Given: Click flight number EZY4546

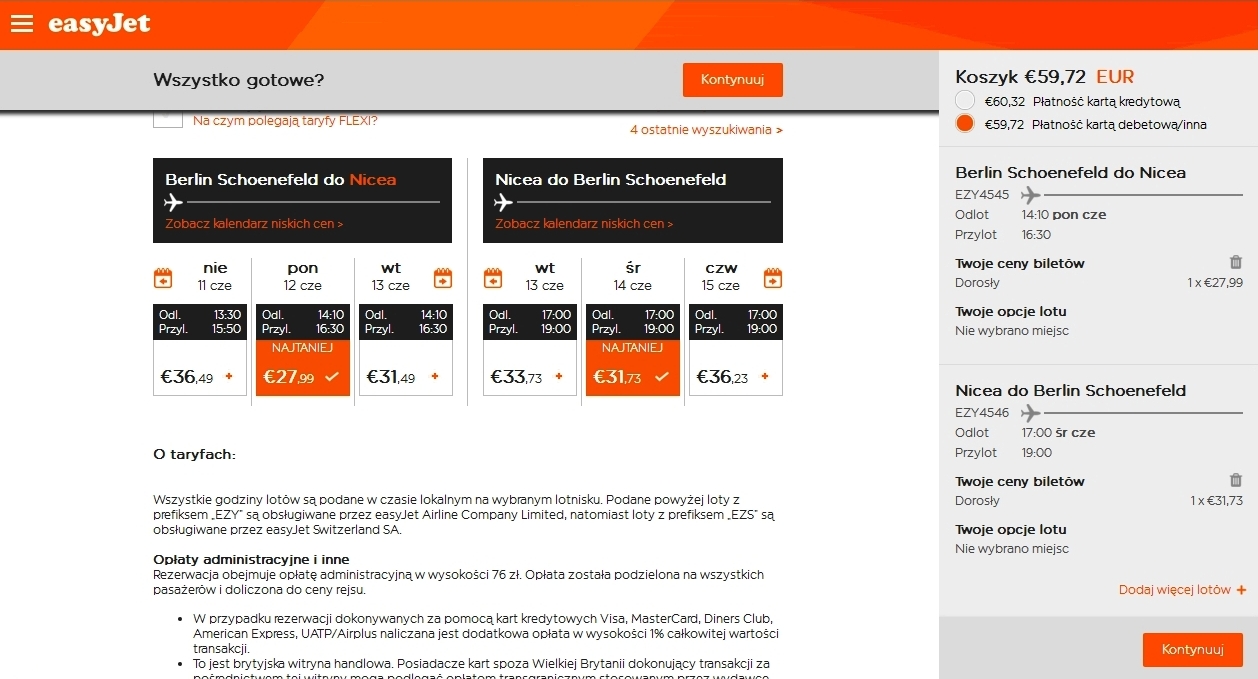Looking at the screenshot, I should (982, 413).
